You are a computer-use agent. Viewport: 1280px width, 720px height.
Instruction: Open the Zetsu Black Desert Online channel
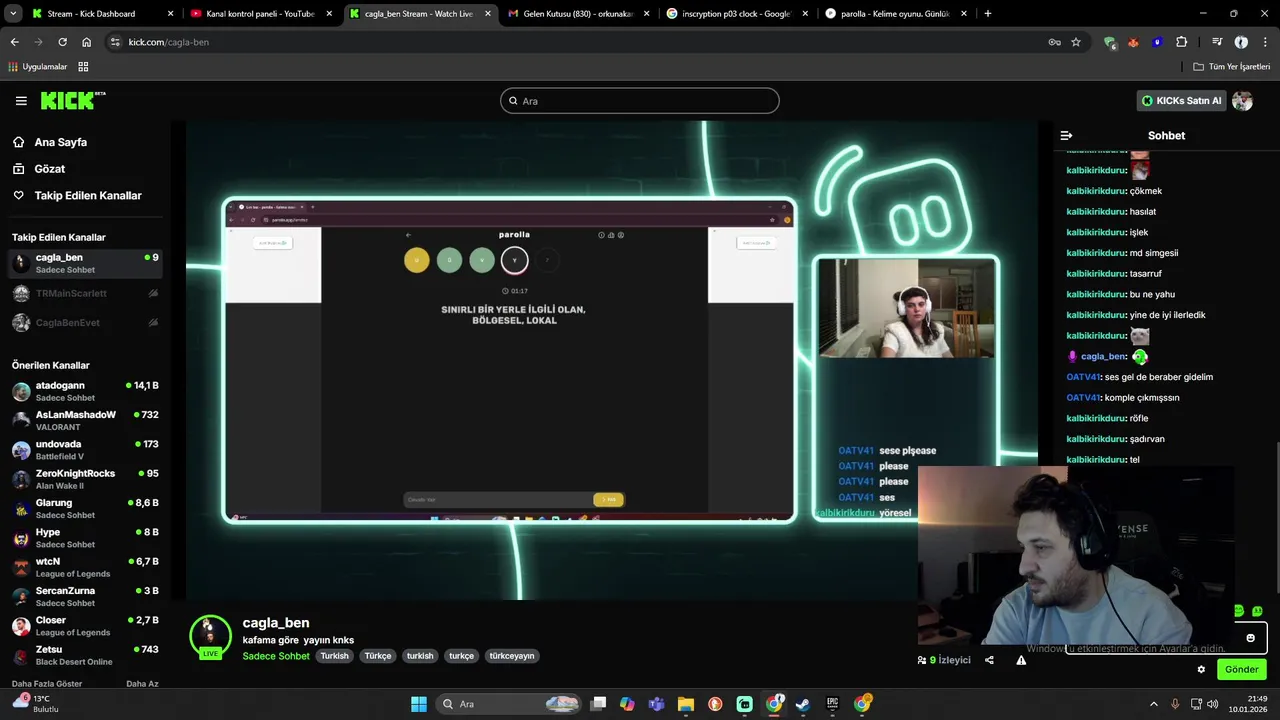85,655
